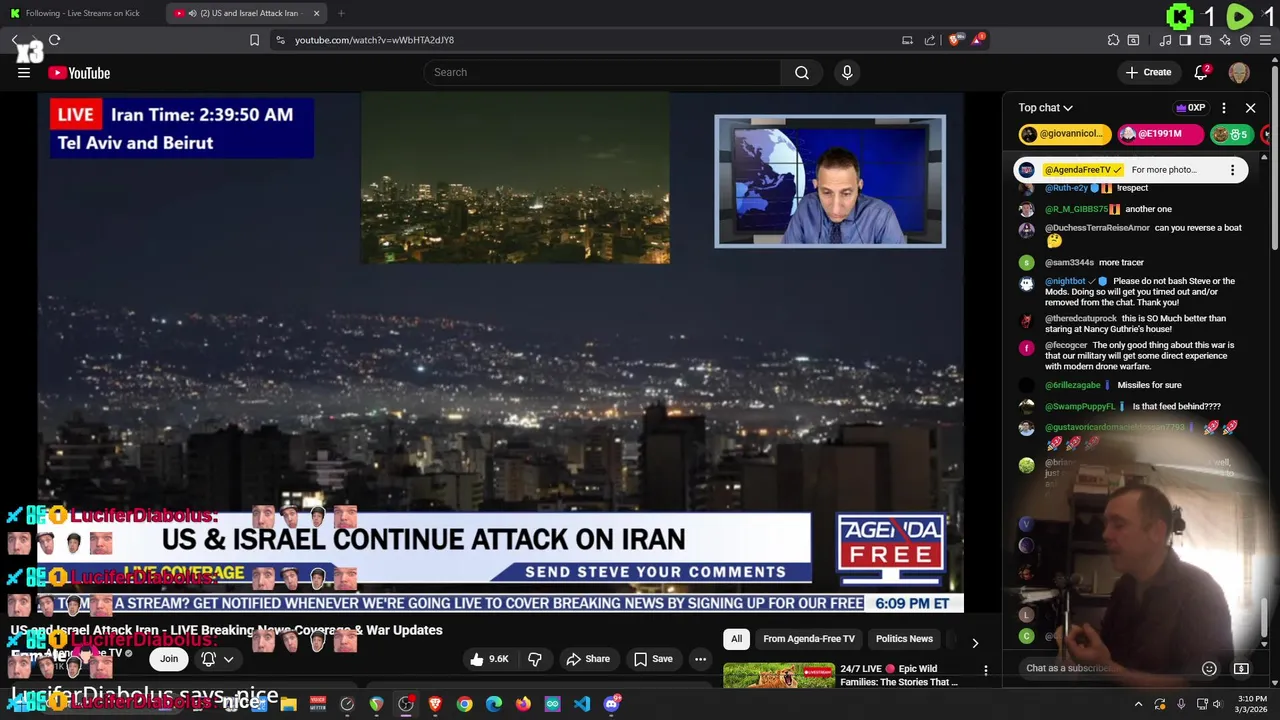Close the live chat panel
Viewport: 1280px width, 720px height.
(x=1250, y=108)
